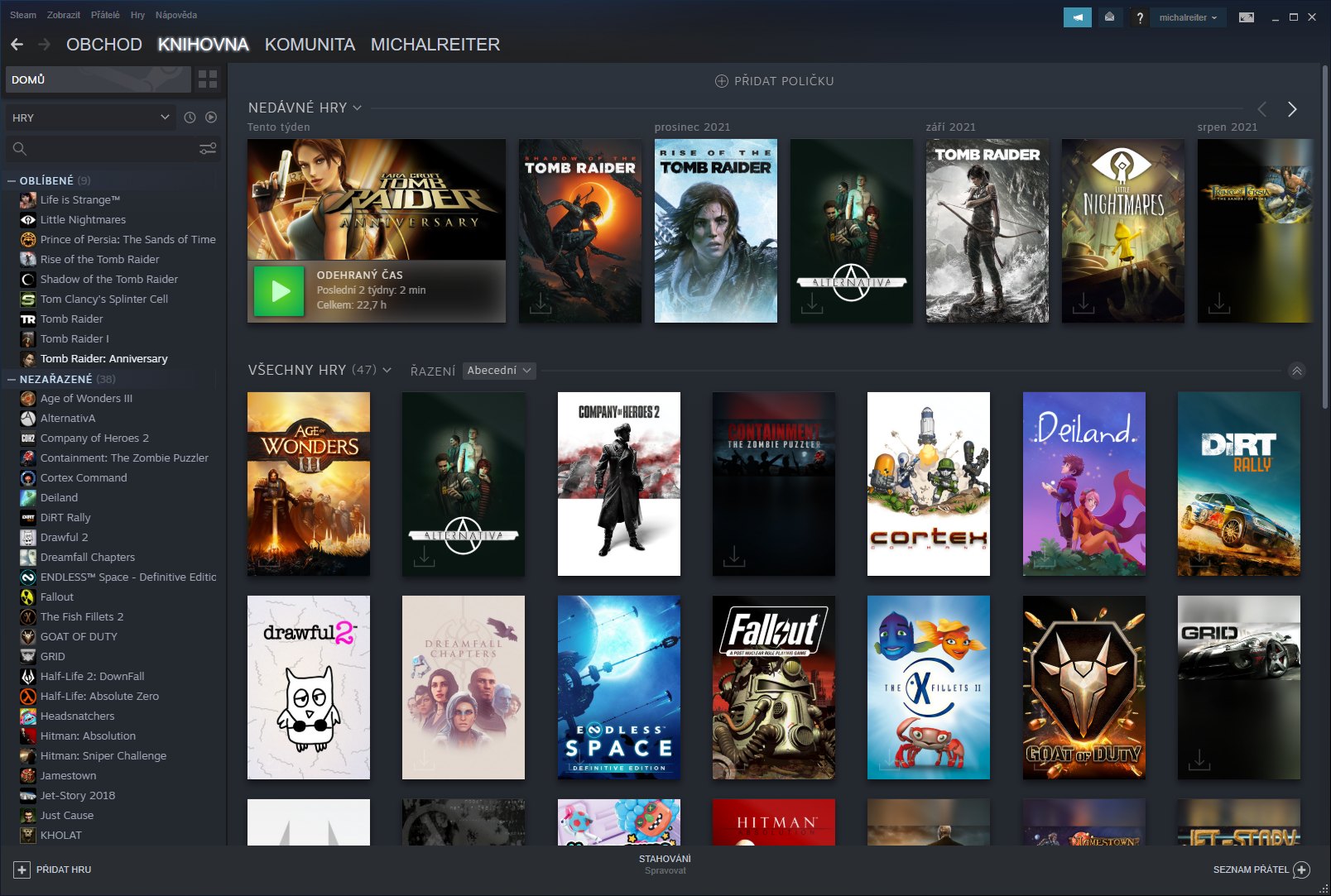Viewport: 1331px width, 896px height.
Task: Switch to the Obchod tab
Action: click(104, 45)
